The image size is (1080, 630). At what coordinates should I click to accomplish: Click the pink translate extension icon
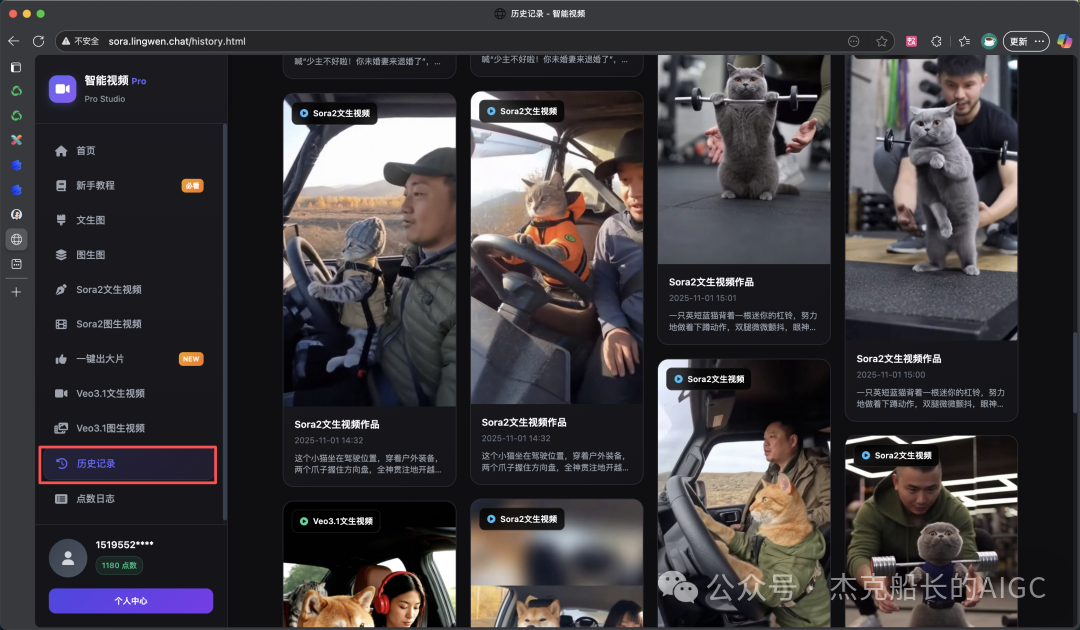coord(911,41)
